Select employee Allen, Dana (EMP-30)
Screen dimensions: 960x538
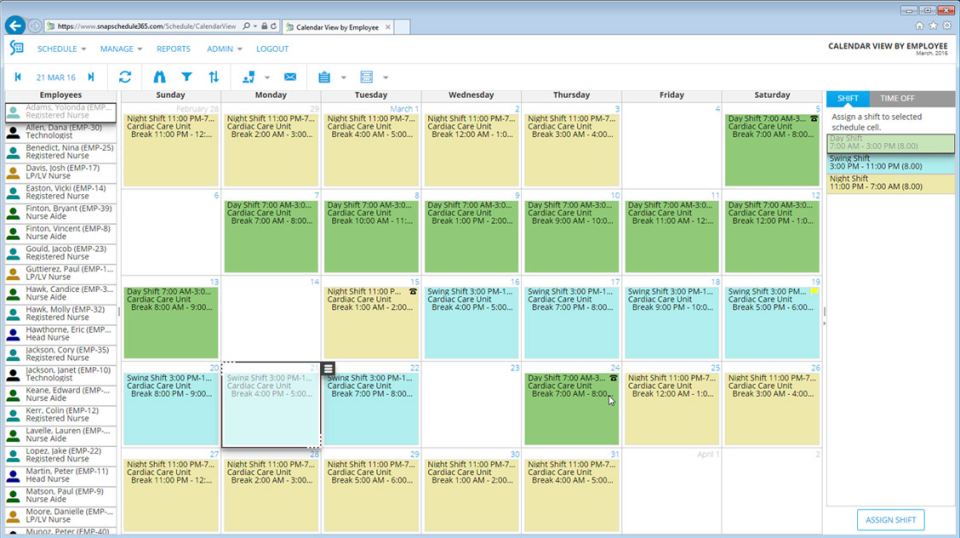[x=61, y=132]
